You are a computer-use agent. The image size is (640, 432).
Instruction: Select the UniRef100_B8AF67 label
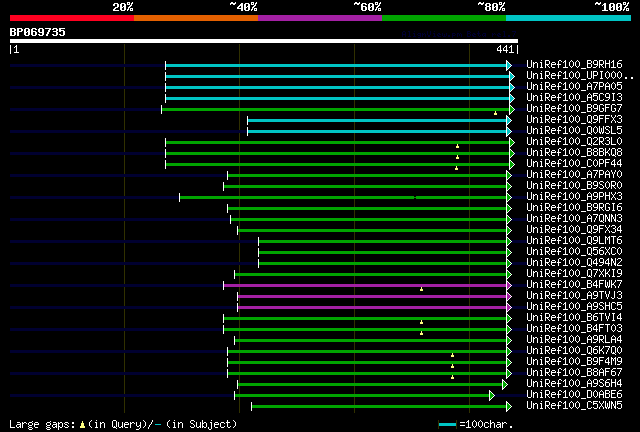click(574, 373)
